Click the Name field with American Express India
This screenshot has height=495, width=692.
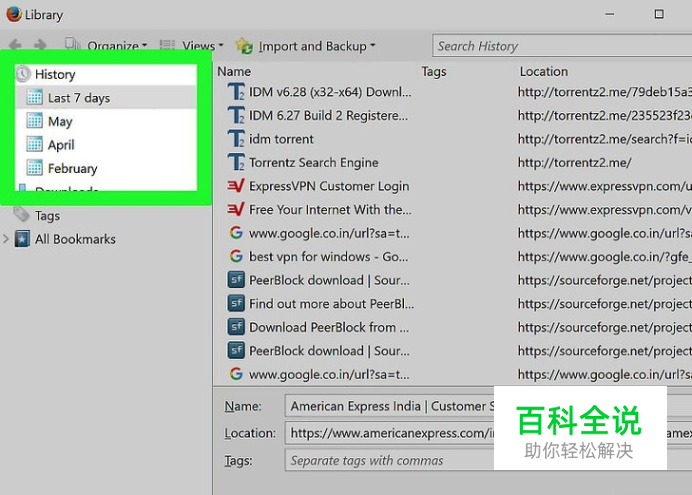(488, 406)
